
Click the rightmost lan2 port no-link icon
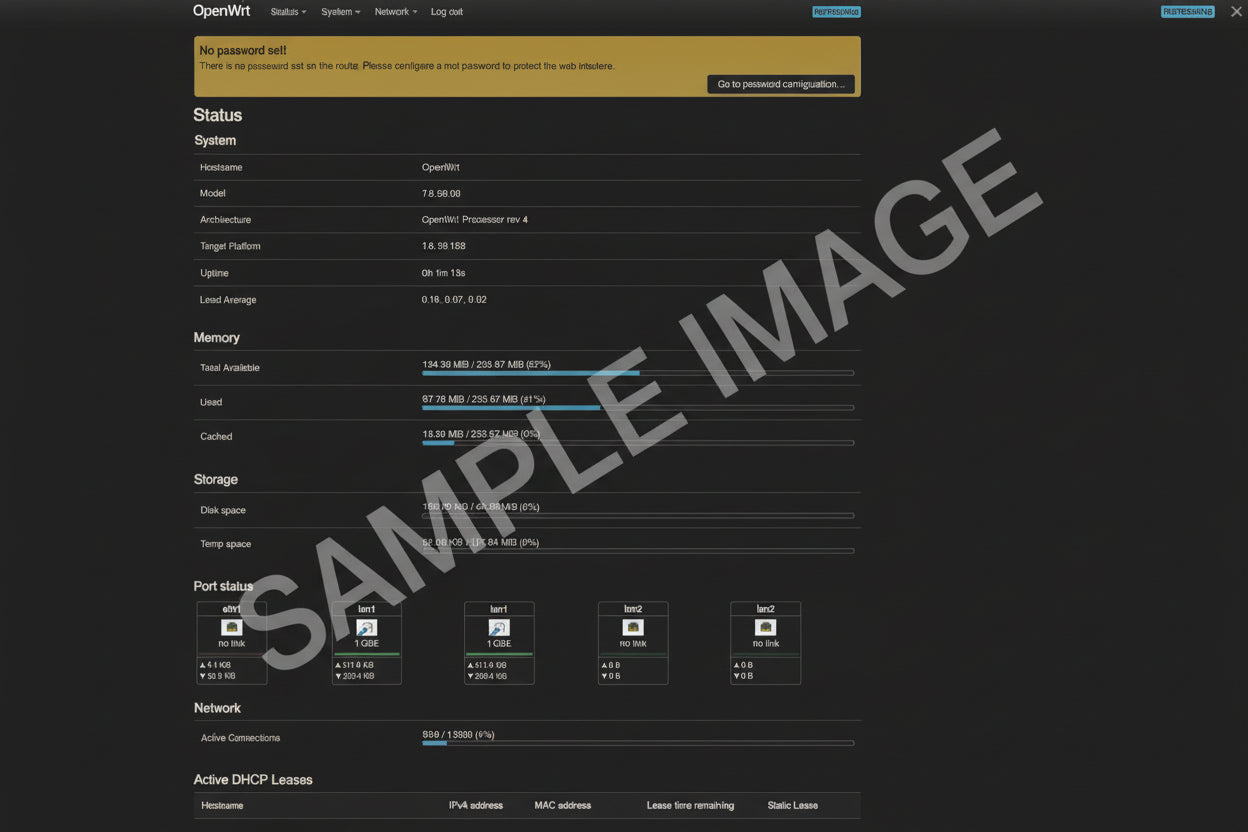pos(766,627)
